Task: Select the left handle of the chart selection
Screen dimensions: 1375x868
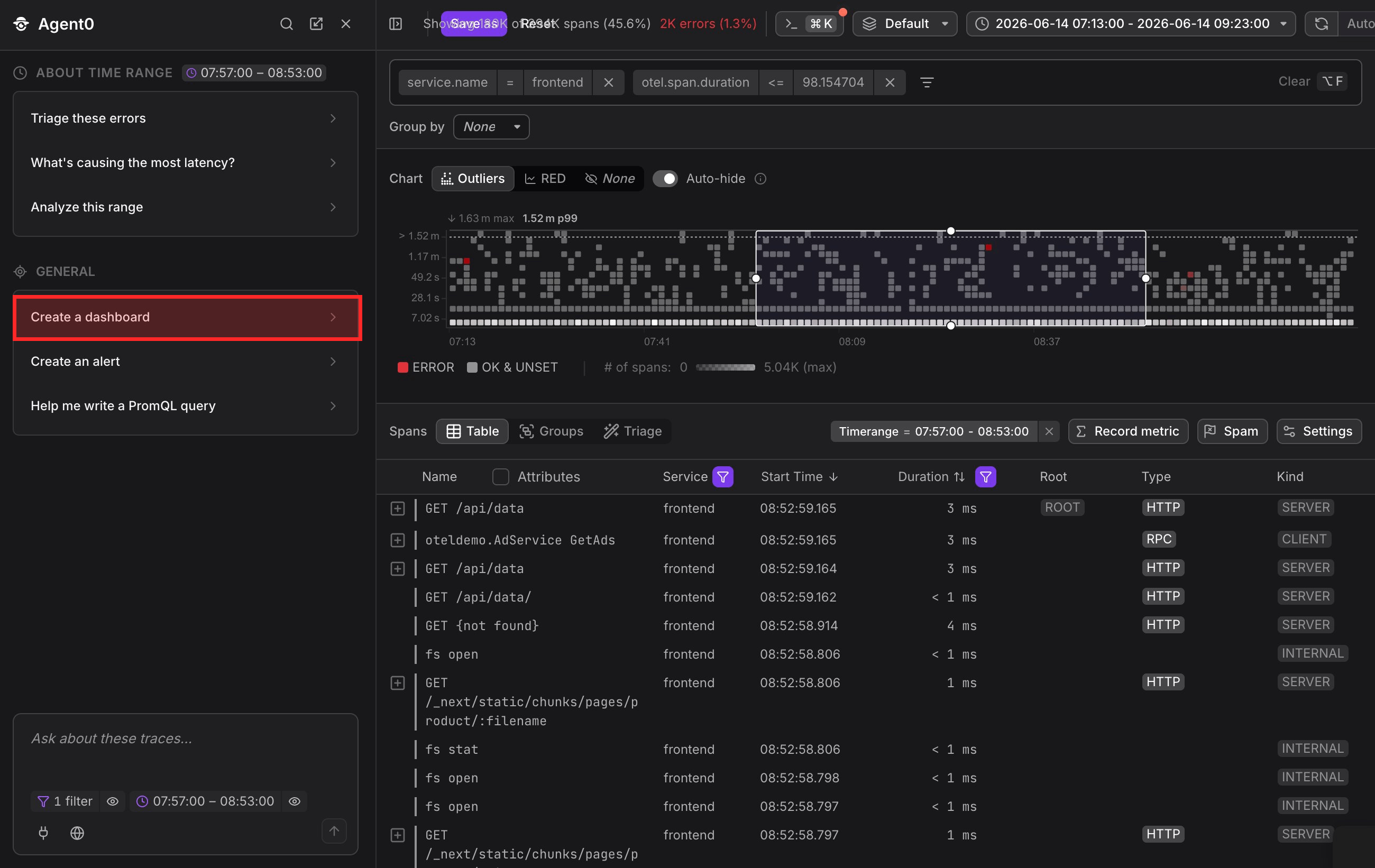Action: tap(755, 279)
